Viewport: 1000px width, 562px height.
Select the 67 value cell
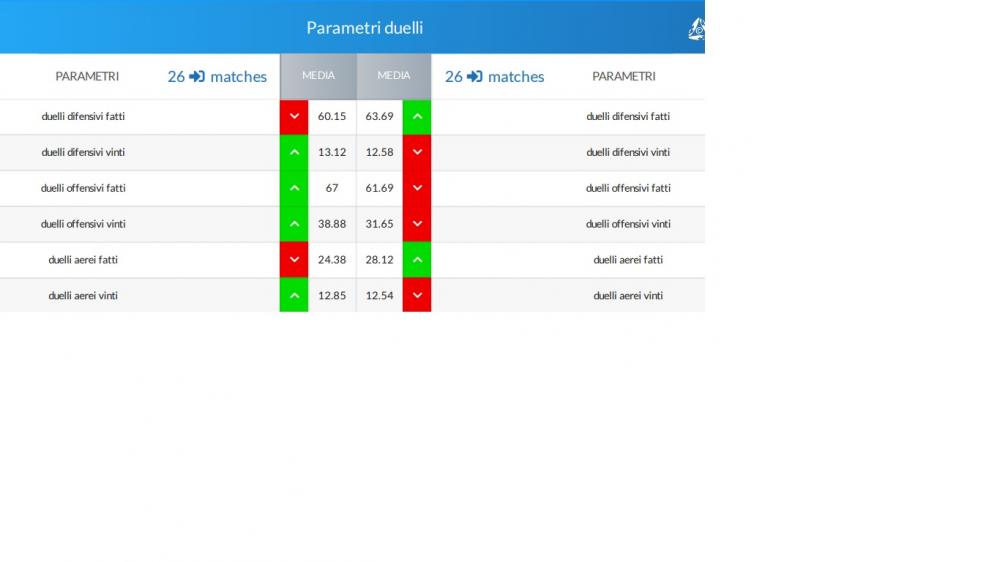coord(332,188)
